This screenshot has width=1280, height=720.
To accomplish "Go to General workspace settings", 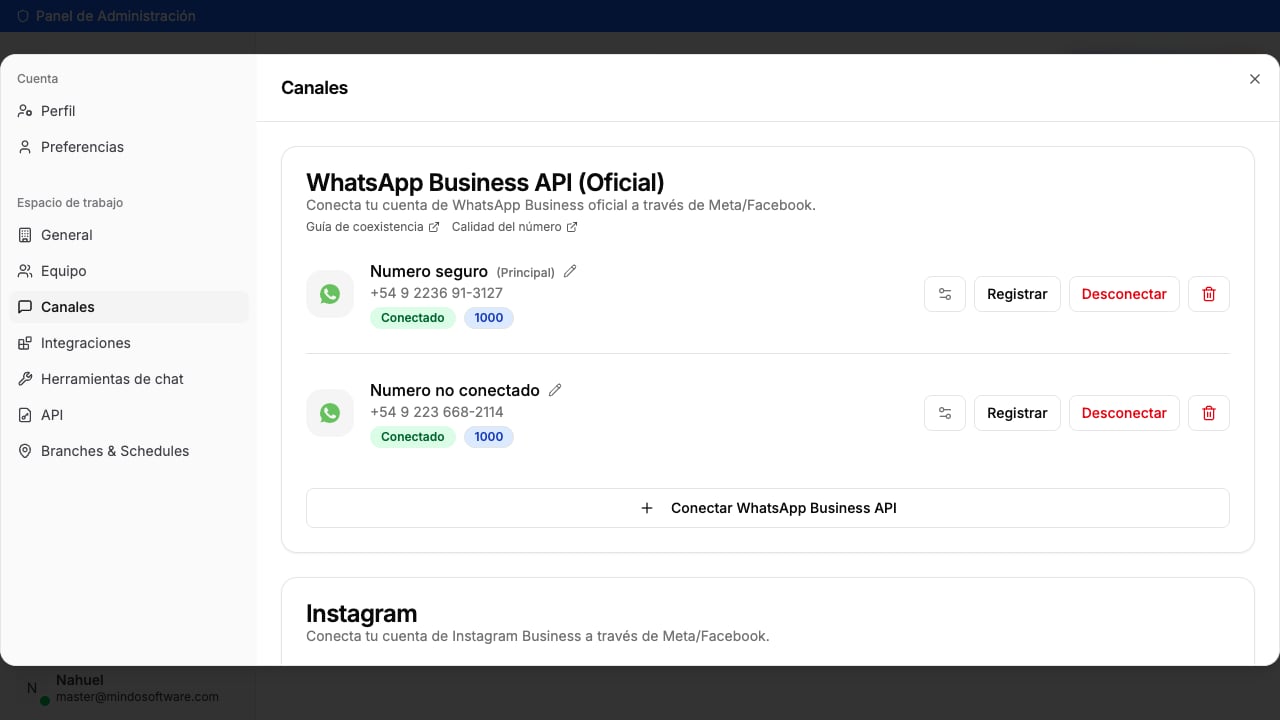I will click(x=67, y=235).
